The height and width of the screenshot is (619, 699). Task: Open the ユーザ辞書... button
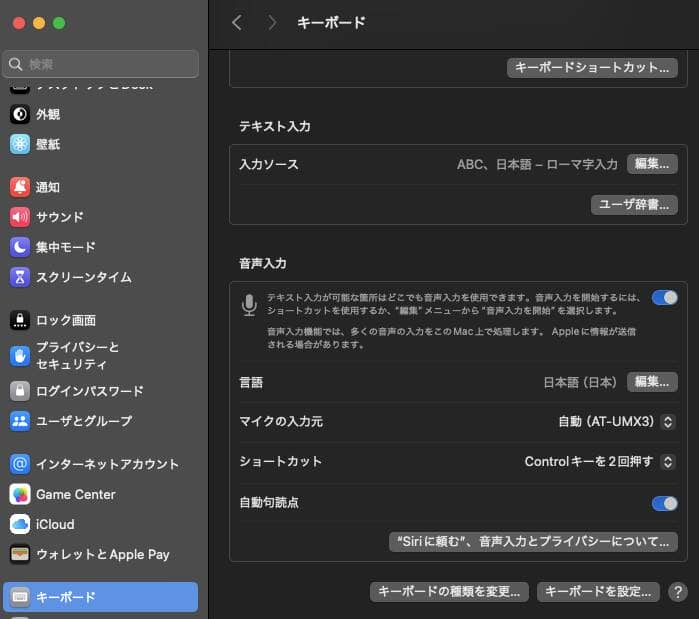tap(634, 204)
